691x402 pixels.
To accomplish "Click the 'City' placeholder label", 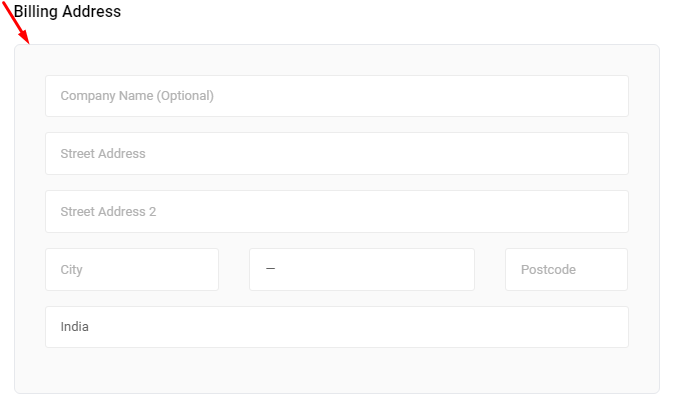I will 71,270.
